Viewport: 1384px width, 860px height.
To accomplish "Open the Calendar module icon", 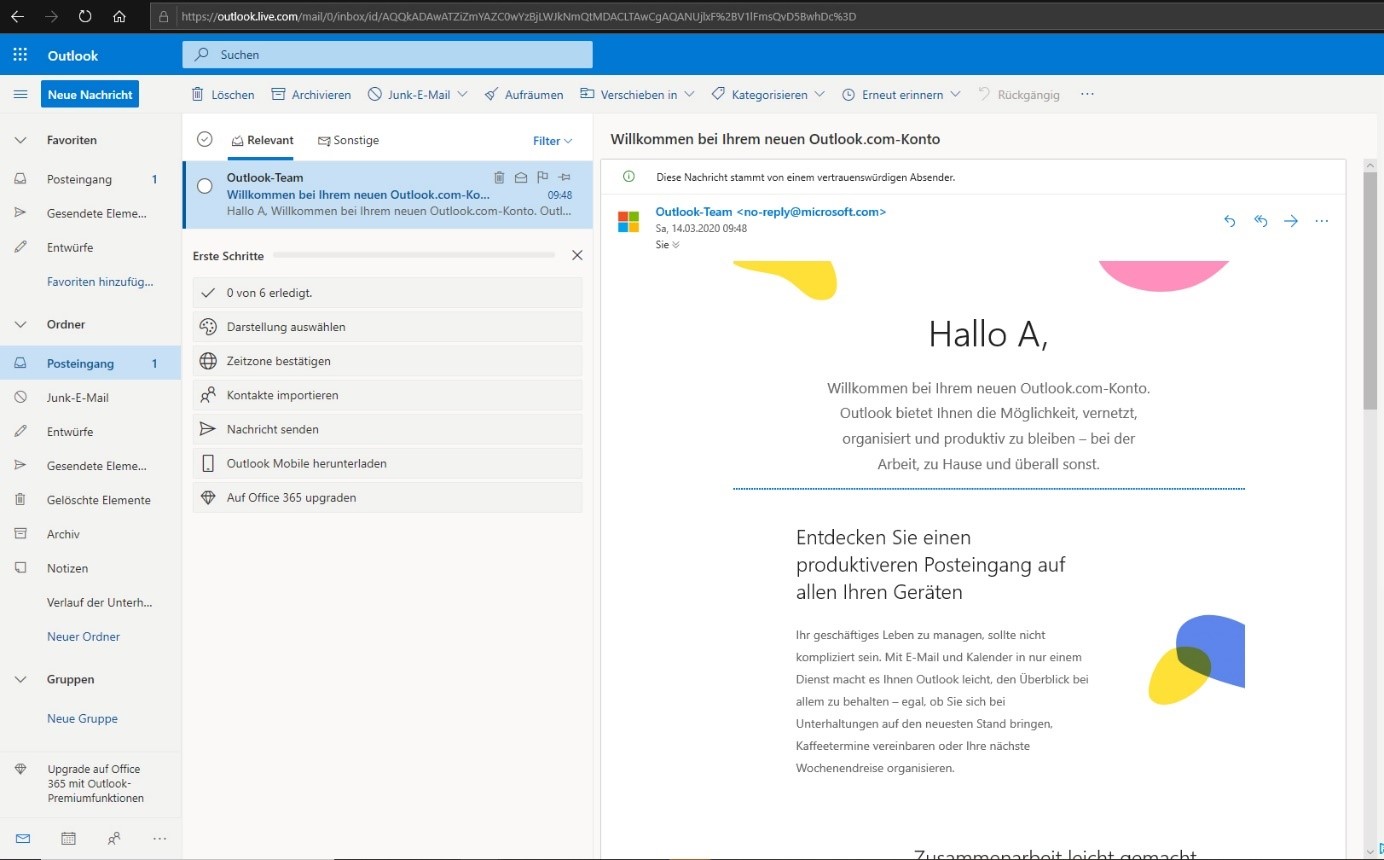I will (x=68, y=838).
